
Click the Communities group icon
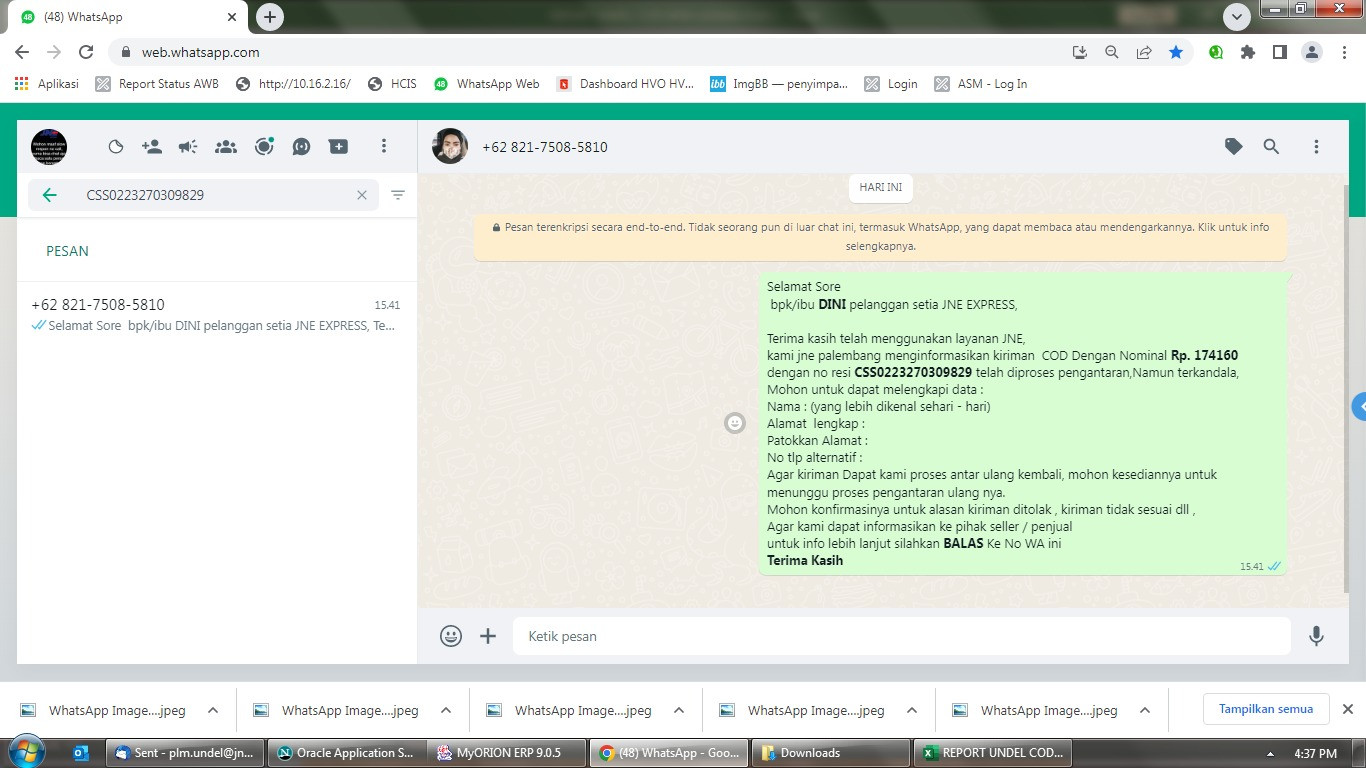pyautogui.click(x=226, y=146)
